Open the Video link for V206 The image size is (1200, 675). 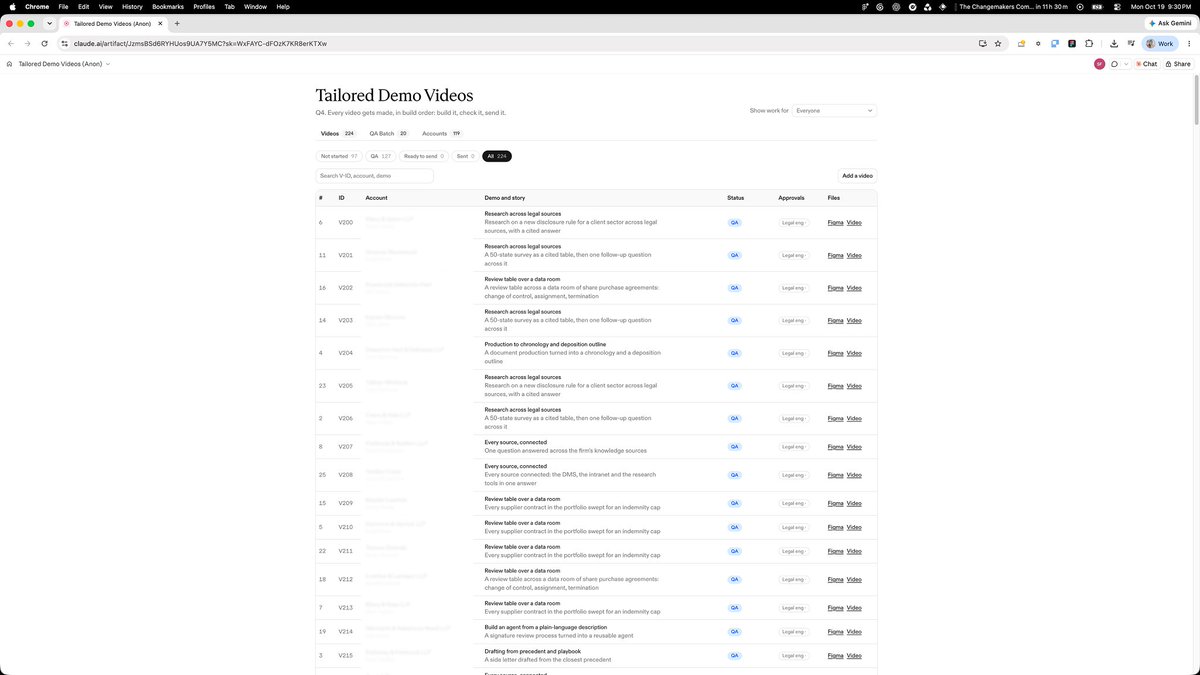point(854,418)
